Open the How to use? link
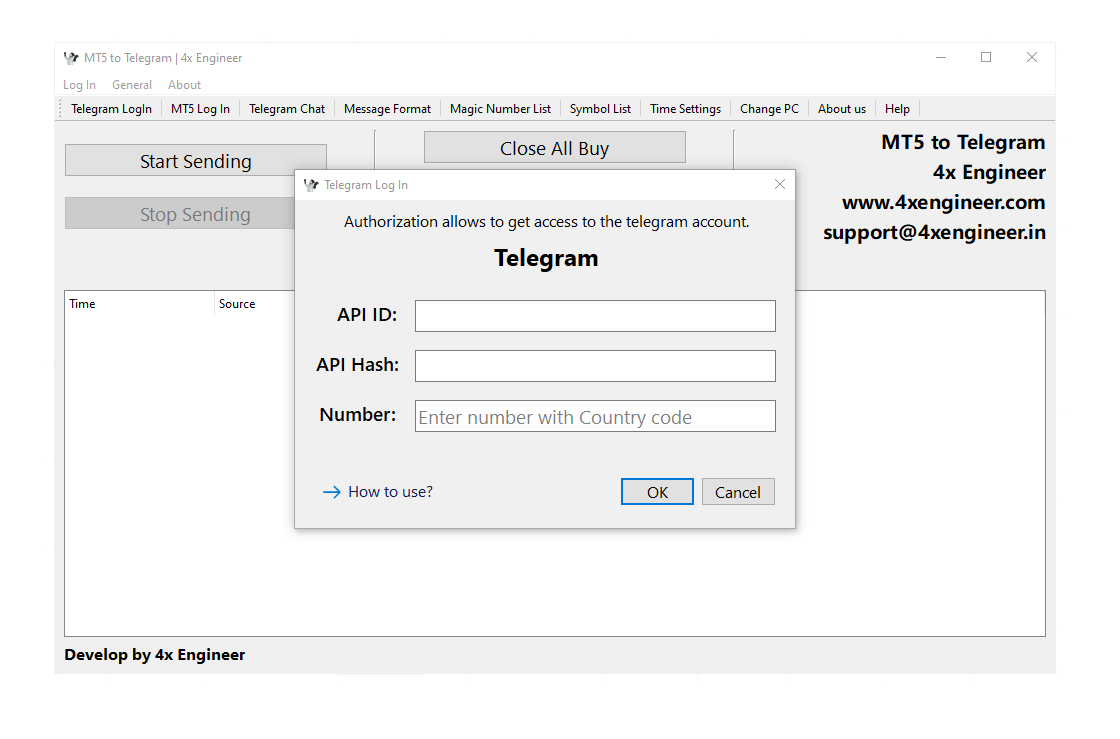Screen dimensions: 1120x739 pyautogui.click(x=378, y=492)
